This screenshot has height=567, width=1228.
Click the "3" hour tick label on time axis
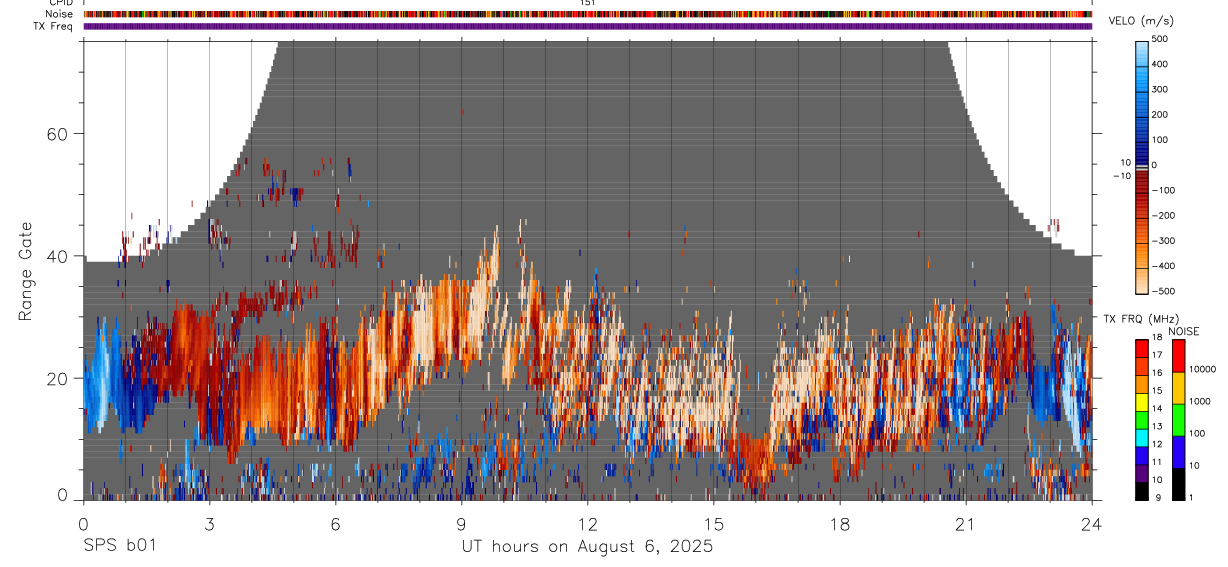click(209, 523)
